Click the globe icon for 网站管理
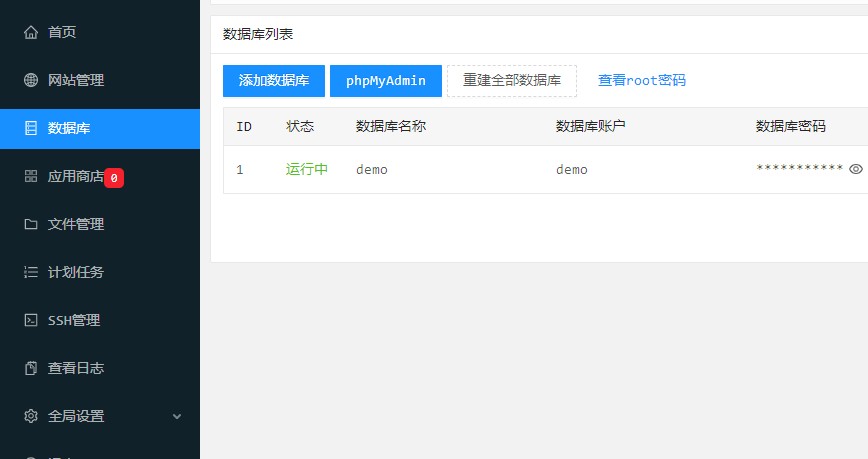Viewport: 868px width, 459px height. pos(30,80)
